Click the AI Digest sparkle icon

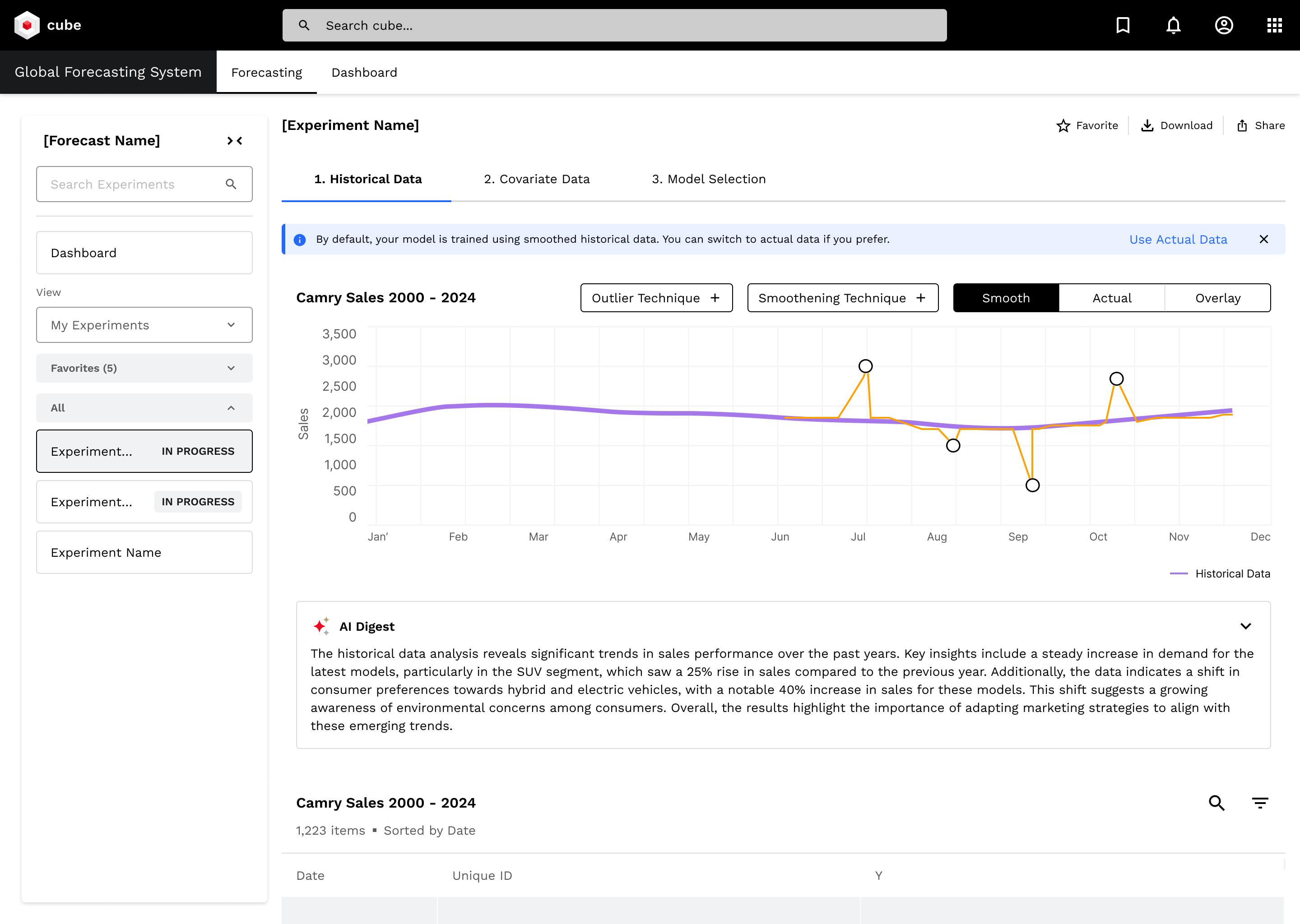(321, 626)
